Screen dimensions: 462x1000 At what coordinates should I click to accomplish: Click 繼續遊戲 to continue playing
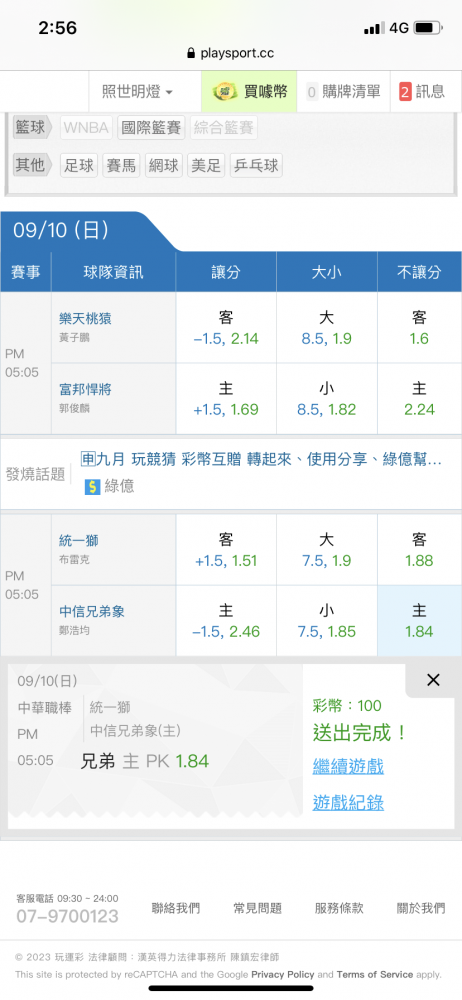click(x=348, y=766)
